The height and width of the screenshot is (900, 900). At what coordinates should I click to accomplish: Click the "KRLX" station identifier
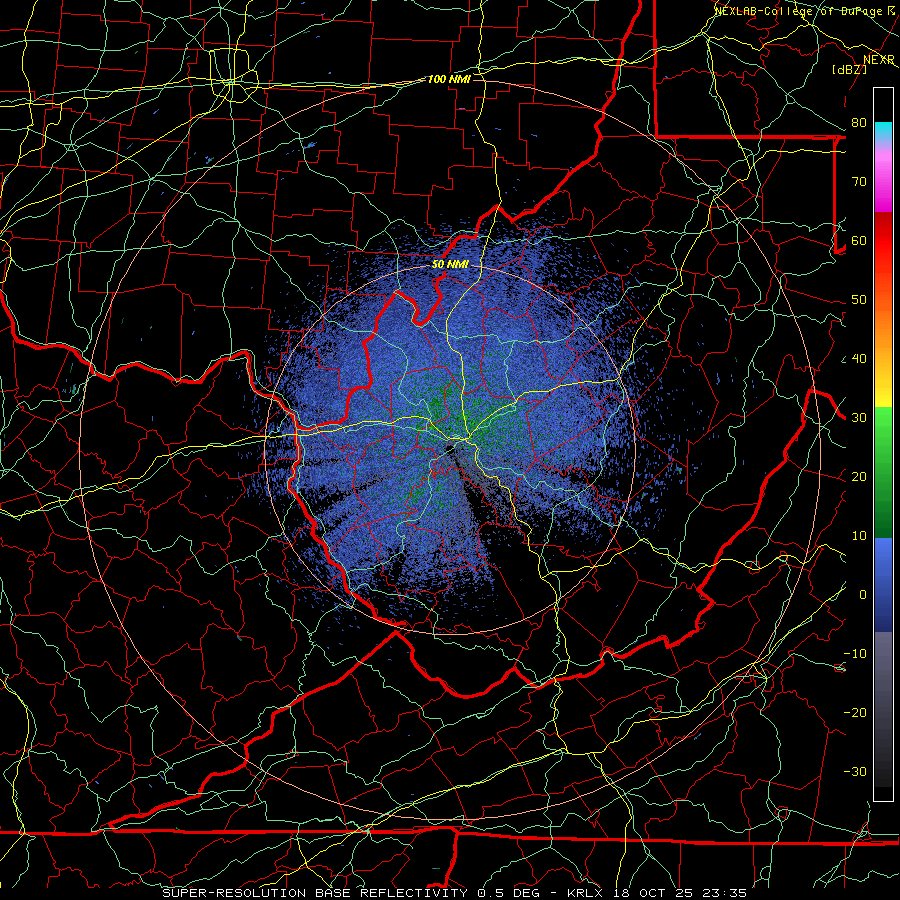coord(587,893)
